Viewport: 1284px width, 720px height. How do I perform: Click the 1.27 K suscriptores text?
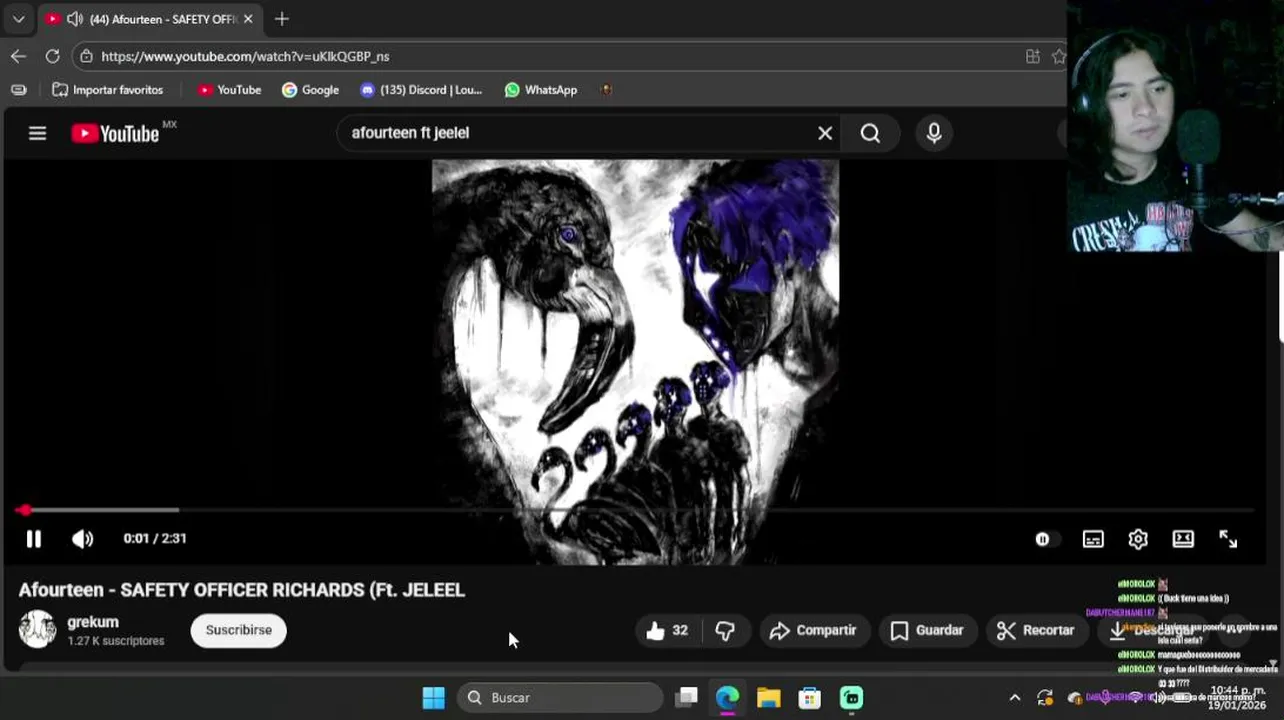click(116, 641)
